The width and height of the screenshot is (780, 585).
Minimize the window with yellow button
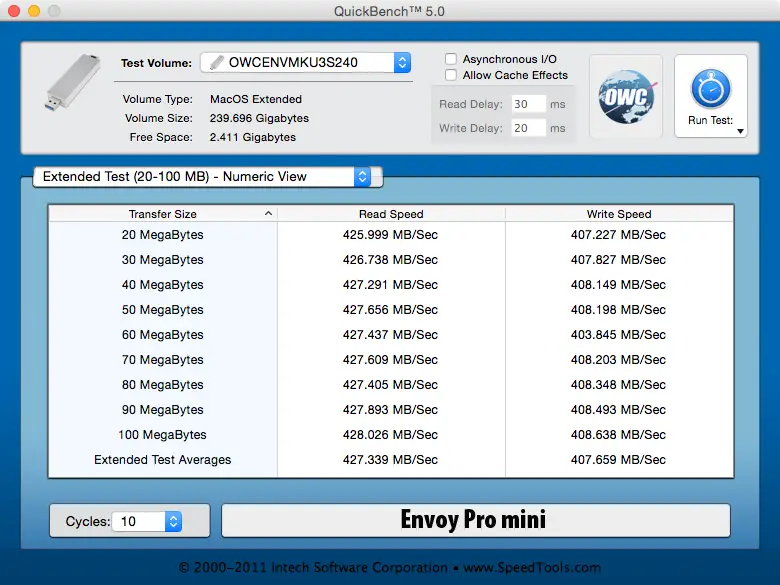click(x=34, y=11)
